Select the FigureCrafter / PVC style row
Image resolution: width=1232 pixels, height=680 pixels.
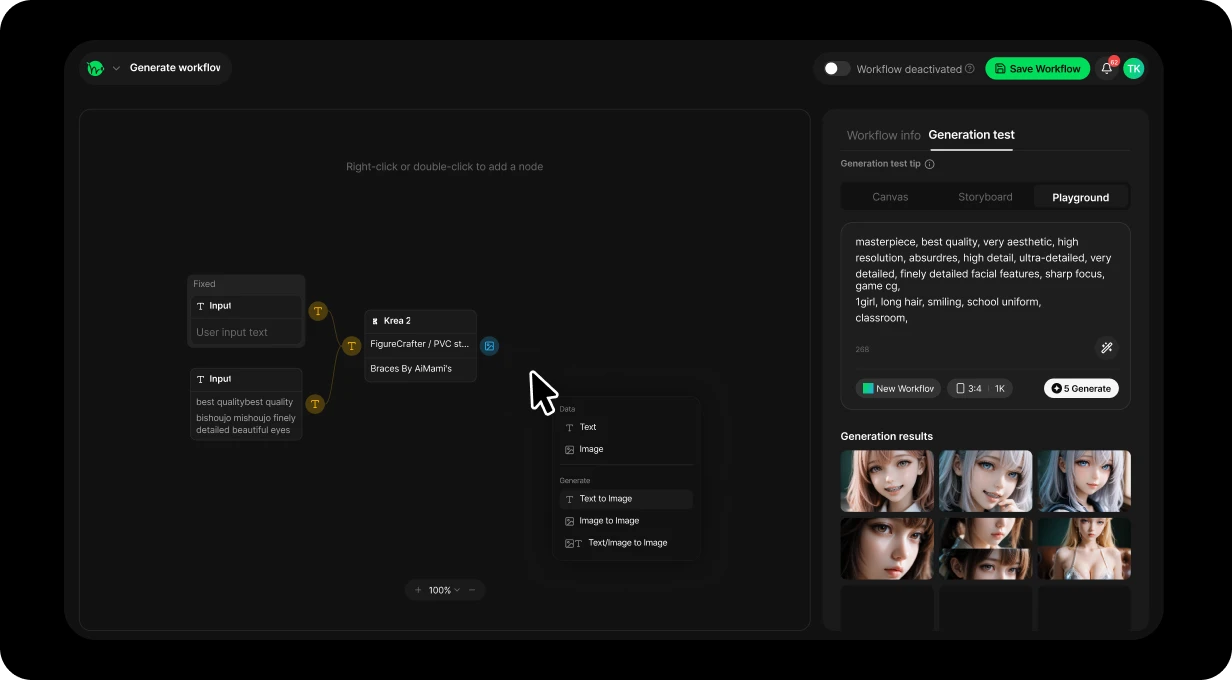click(420, 344)
